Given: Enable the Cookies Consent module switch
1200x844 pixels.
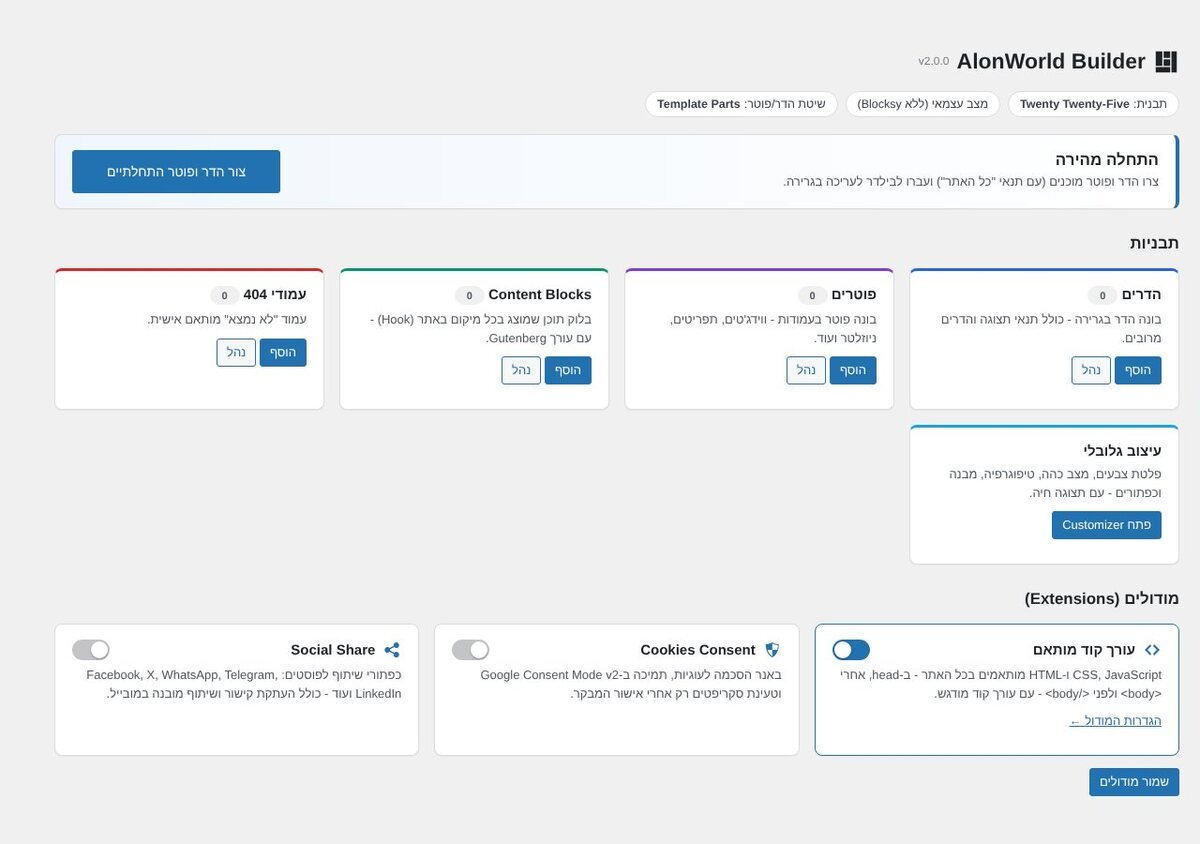Looking at the screenshot, I should tap(471, 650).
